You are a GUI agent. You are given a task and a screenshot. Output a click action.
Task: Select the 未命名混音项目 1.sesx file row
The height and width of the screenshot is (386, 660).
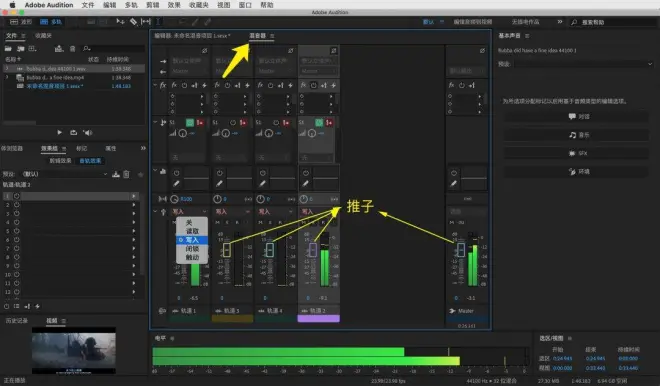(74, 86)
